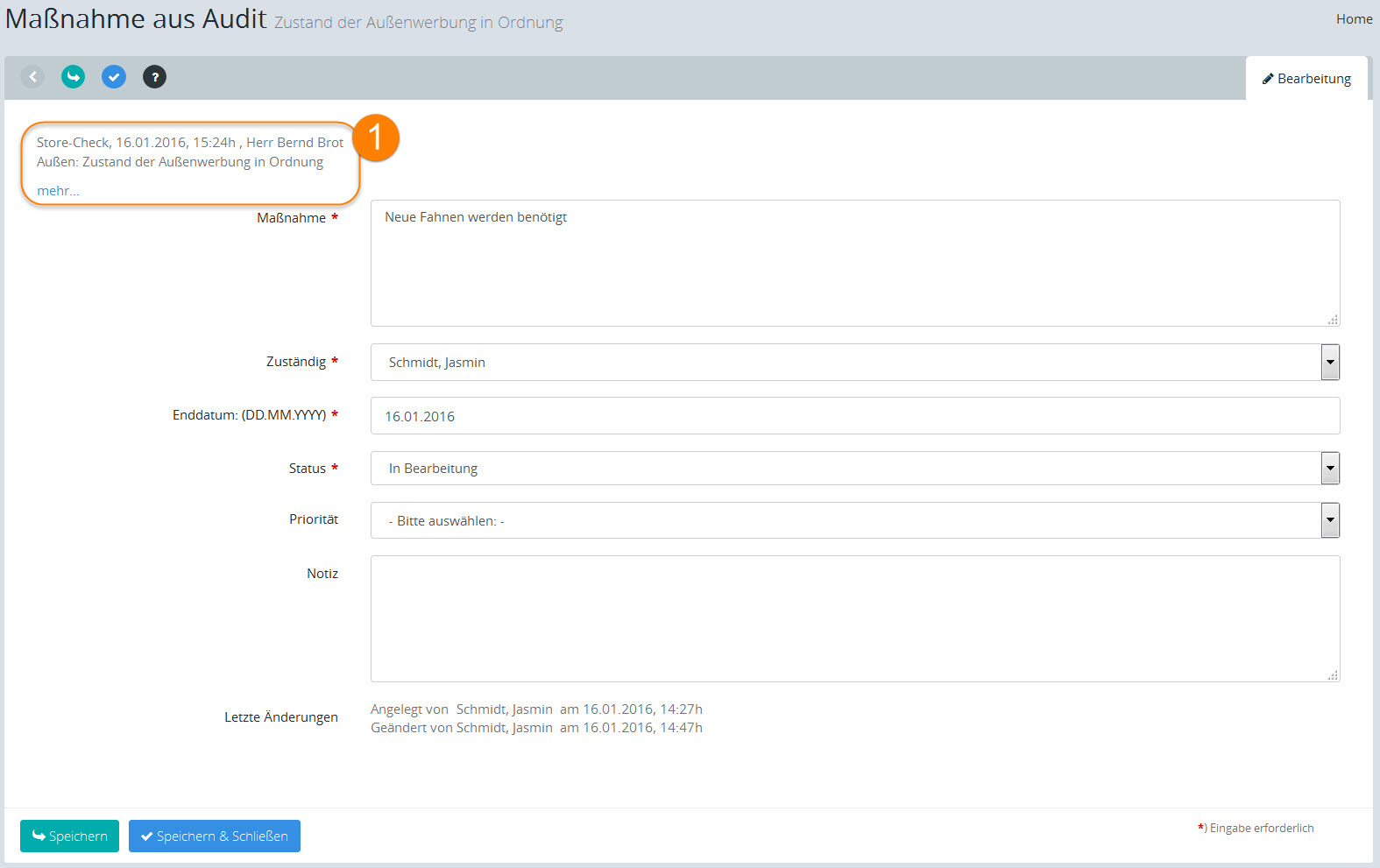Expand the Status dropdown arrow
Viewport: 1380px width, 868px height.
point(1330,469)
